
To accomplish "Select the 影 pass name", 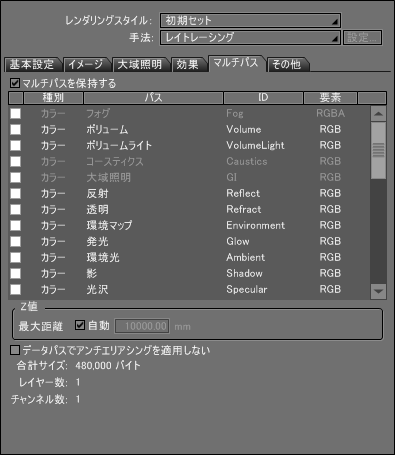I will (x=92, y=273).
